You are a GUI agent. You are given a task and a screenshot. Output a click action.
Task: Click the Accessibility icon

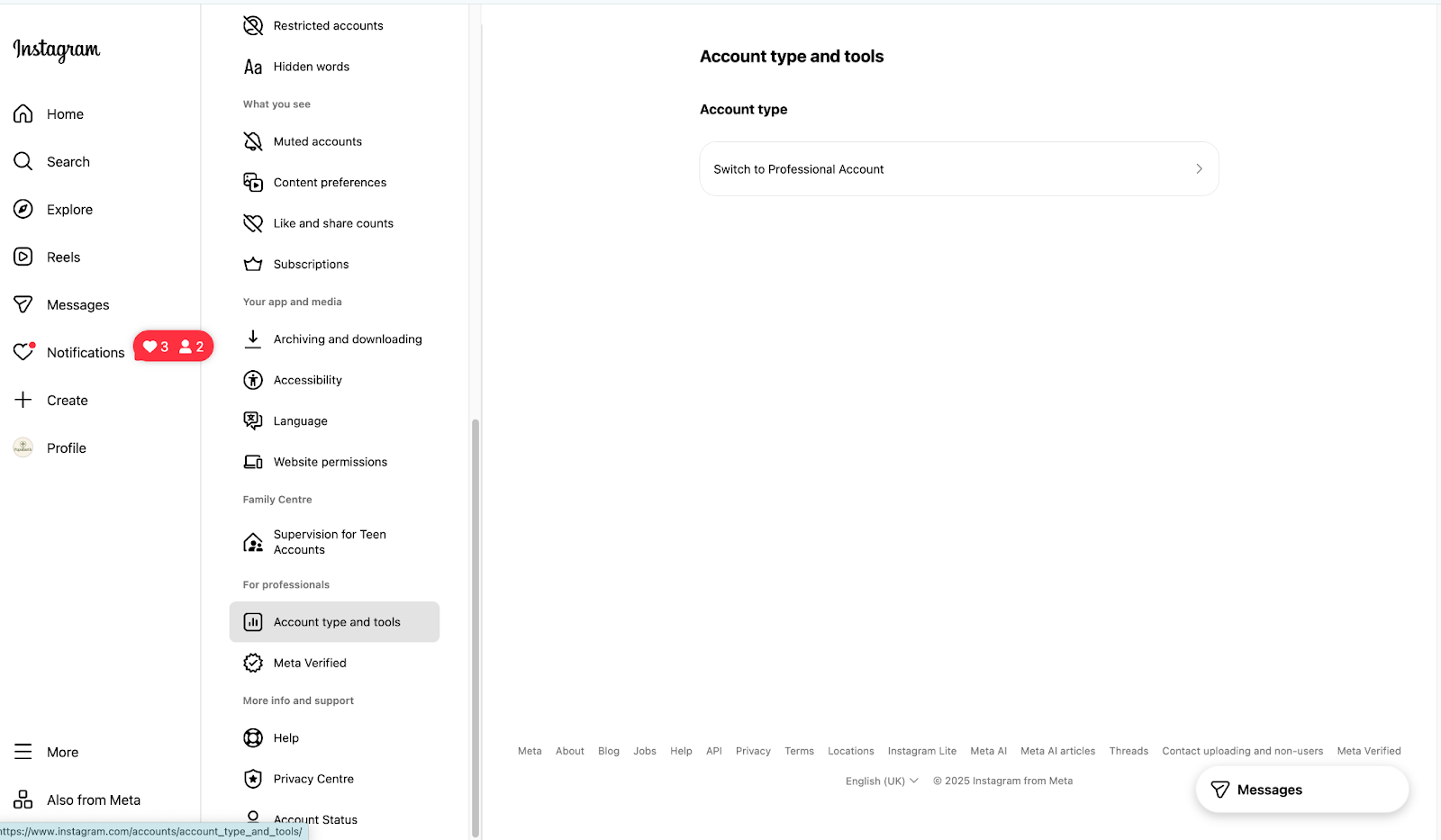pos(253,380)
